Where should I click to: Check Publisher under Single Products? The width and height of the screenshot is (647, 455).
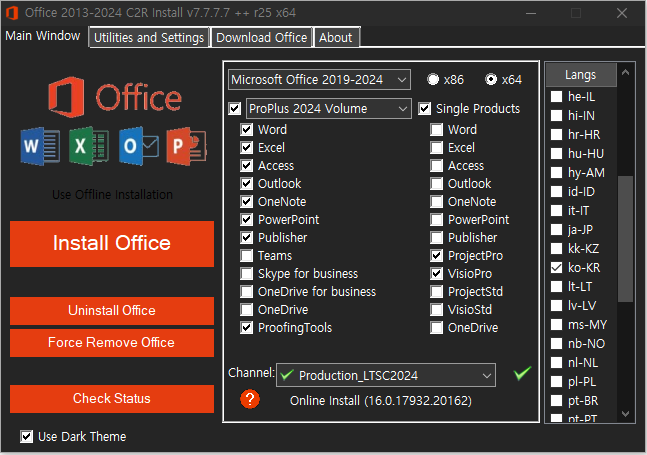437,238
